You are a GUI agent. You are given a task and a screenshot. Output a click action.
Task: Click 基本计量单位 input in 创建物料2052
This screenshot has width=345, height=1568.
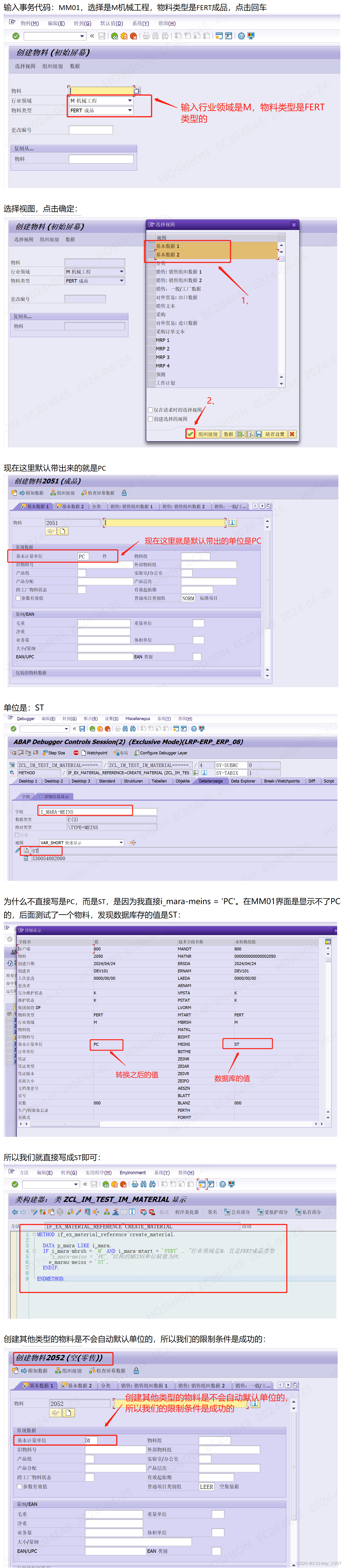pos(91,1440)
